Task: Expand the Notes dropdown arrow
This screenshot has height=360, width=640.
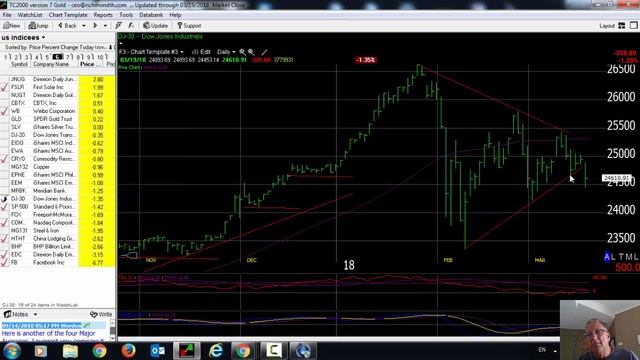Action: point(35,314)
